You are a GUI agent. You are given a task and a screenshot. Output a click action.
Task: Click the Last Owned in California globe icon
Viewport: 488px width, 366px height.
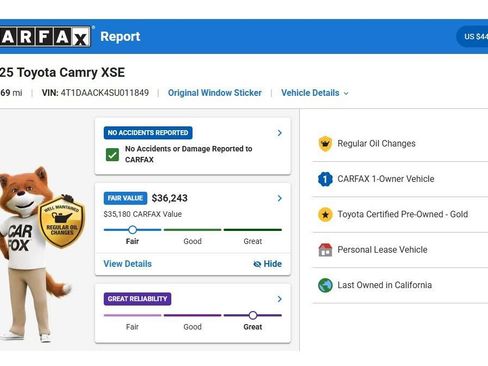[x=325, y=285]
